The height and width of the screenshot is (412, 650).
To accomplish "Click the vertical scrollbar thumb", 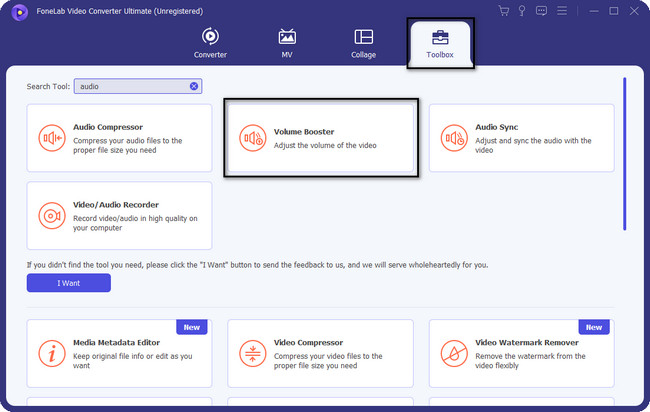I will [625, 154].
